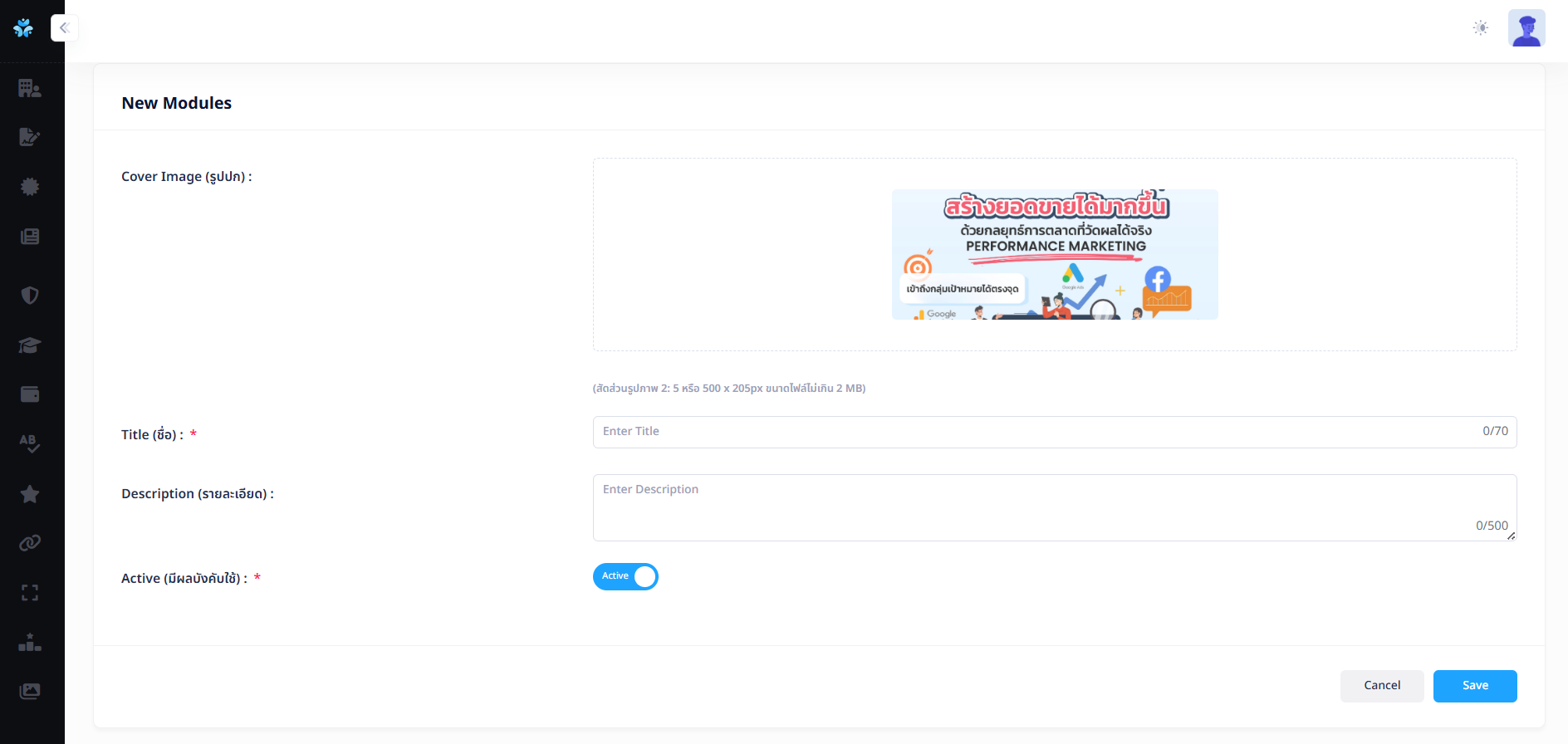Collapse the sidebar with the chevron button
Screen dimensions: 1568x744
coord(64,28)
